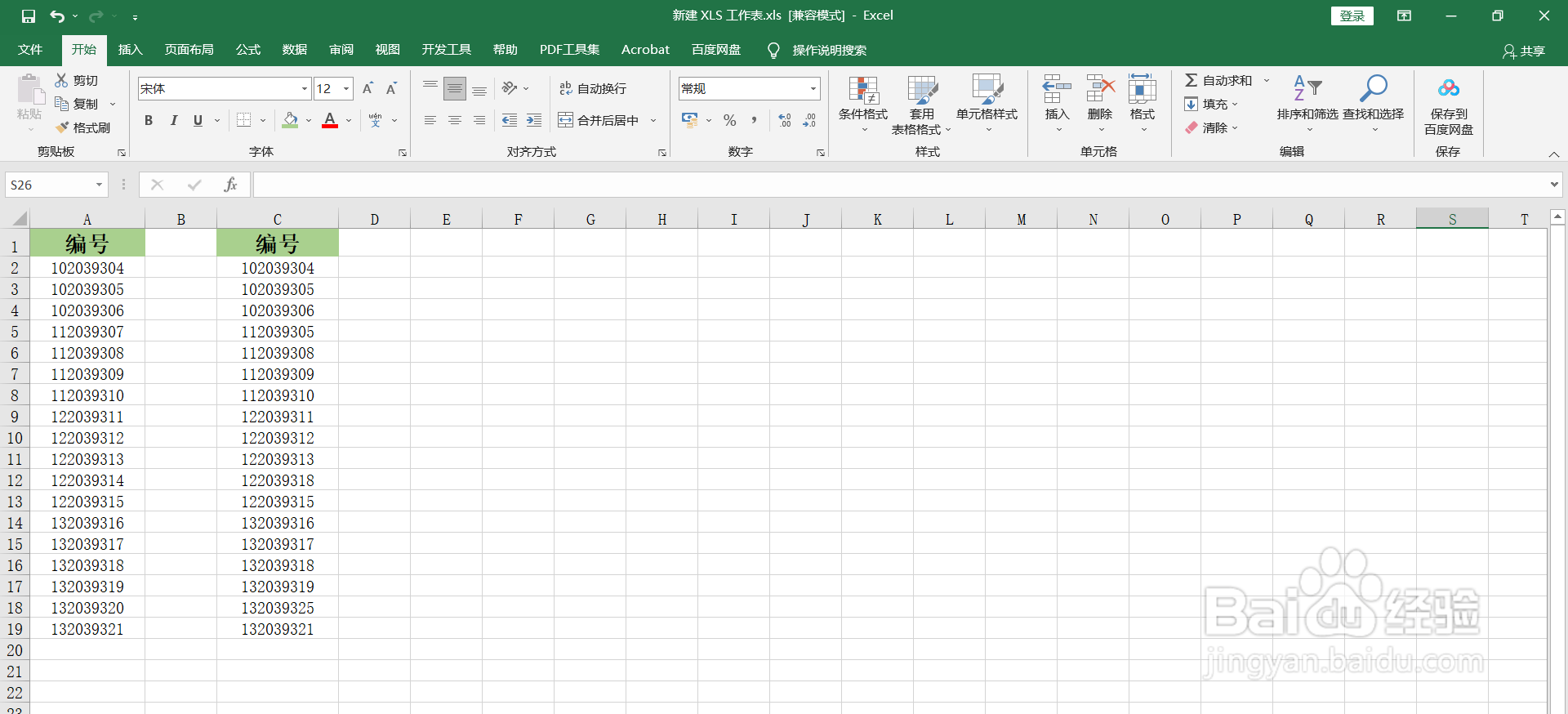Viewport: 1568px width, 714px height.
Task: Switch to the 插入 Insert tab
Action: click(x=130, y=50)
